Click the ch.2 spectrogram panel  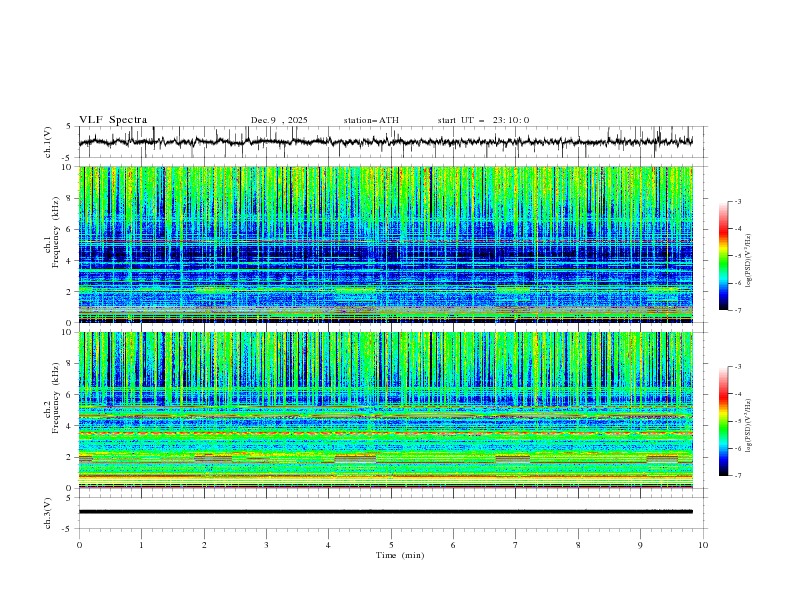391,410
